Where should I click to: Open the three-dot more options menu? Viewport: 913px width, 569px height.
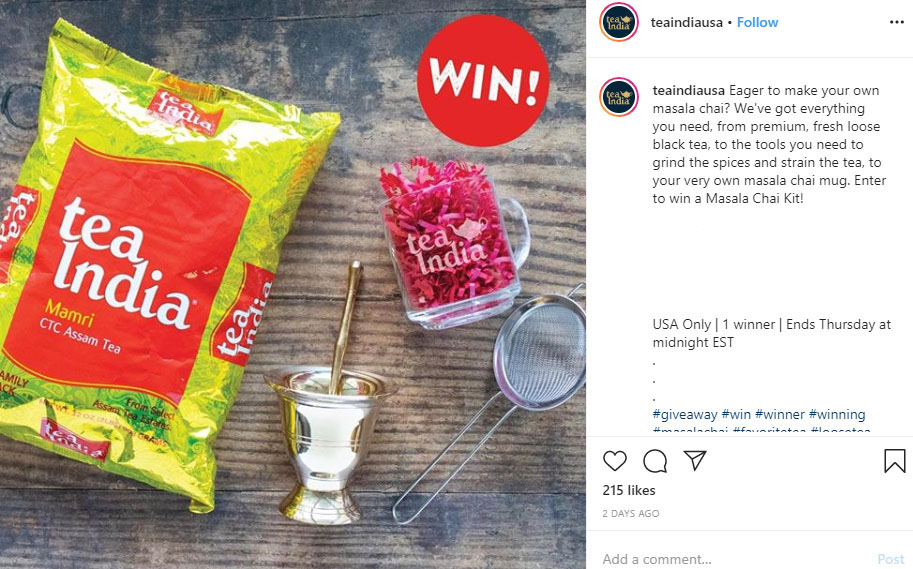pos(897,22)
